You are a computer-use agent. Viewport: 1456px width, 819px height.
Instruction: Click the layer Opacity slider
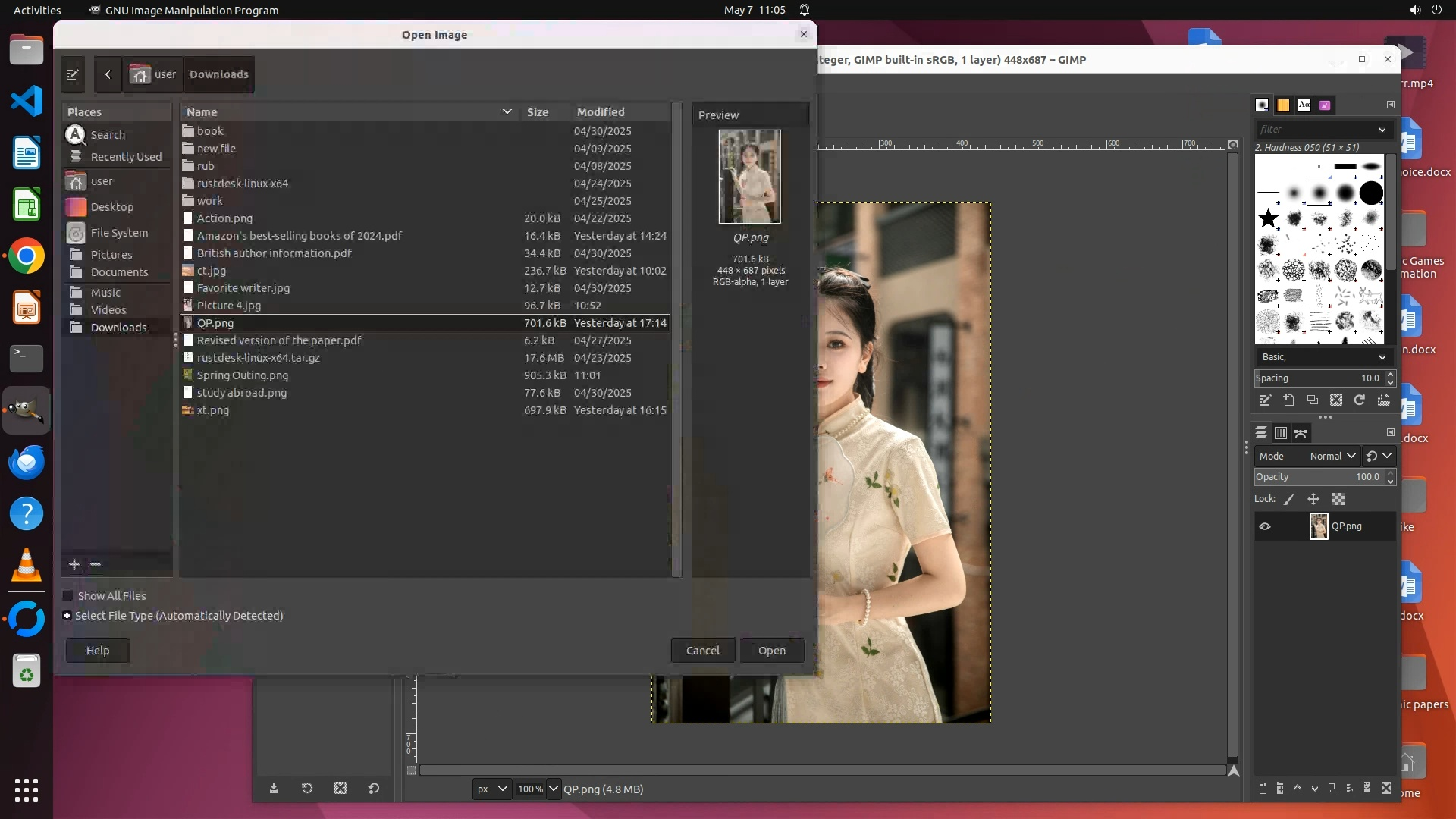[1318, 477]
